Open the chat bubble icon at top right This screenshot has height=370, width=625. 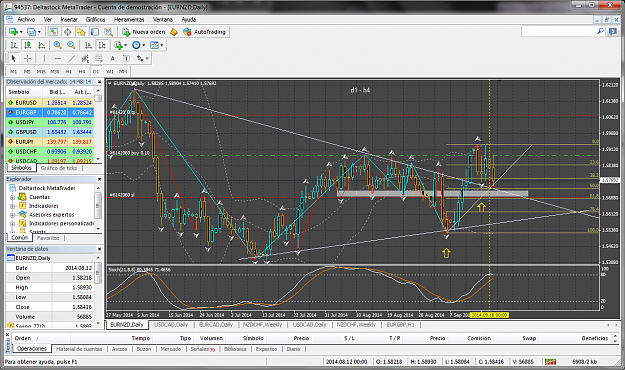(613, 32)
